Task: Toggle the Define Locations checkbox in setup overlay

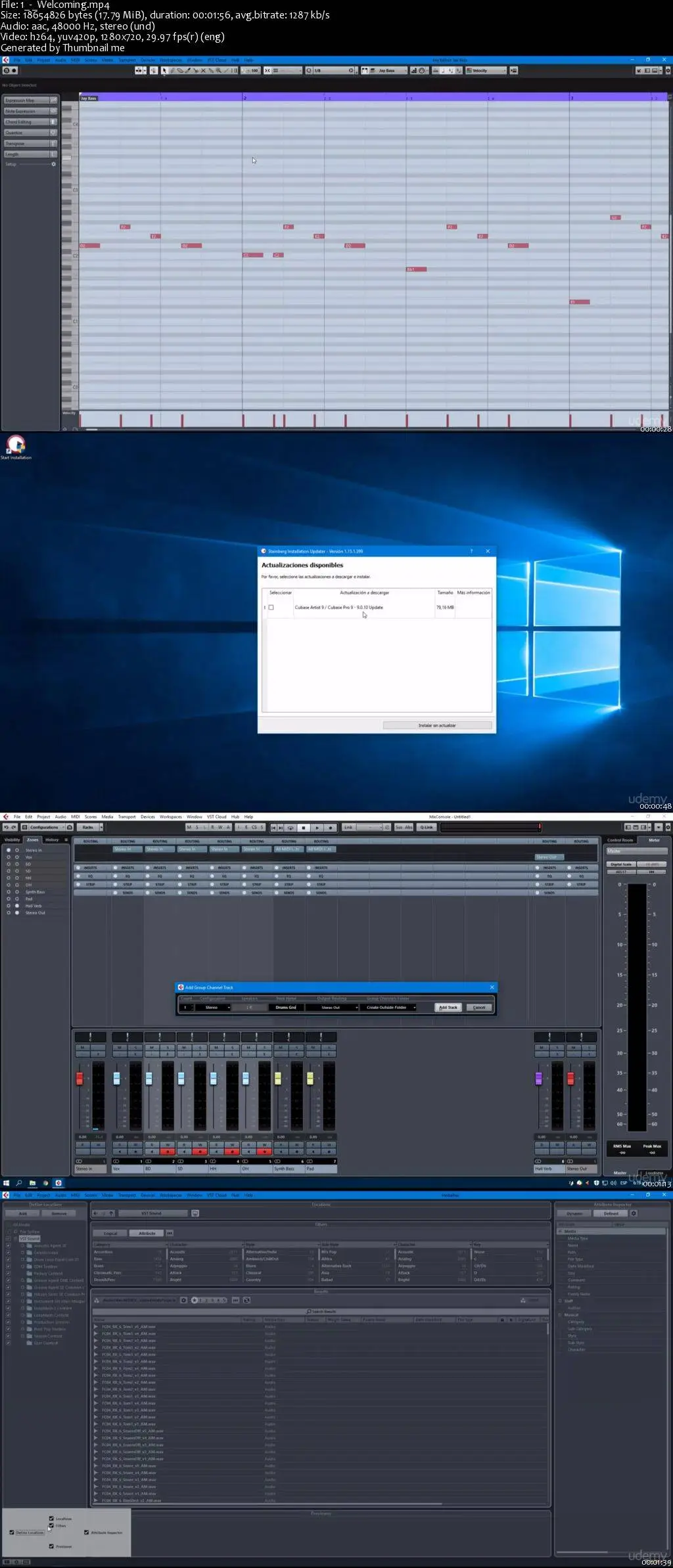Action: pyautogui.click(x=12, y=1533)
